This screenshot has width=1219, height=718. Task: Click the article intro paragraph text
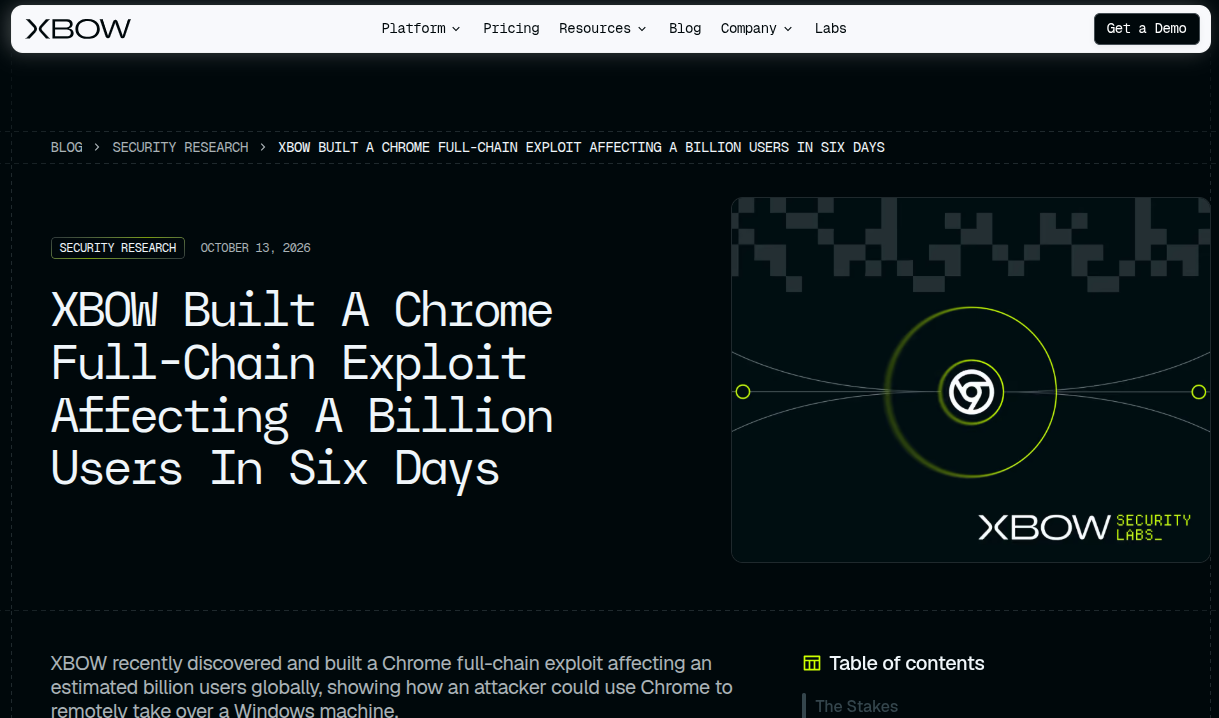tap(392, 687)
